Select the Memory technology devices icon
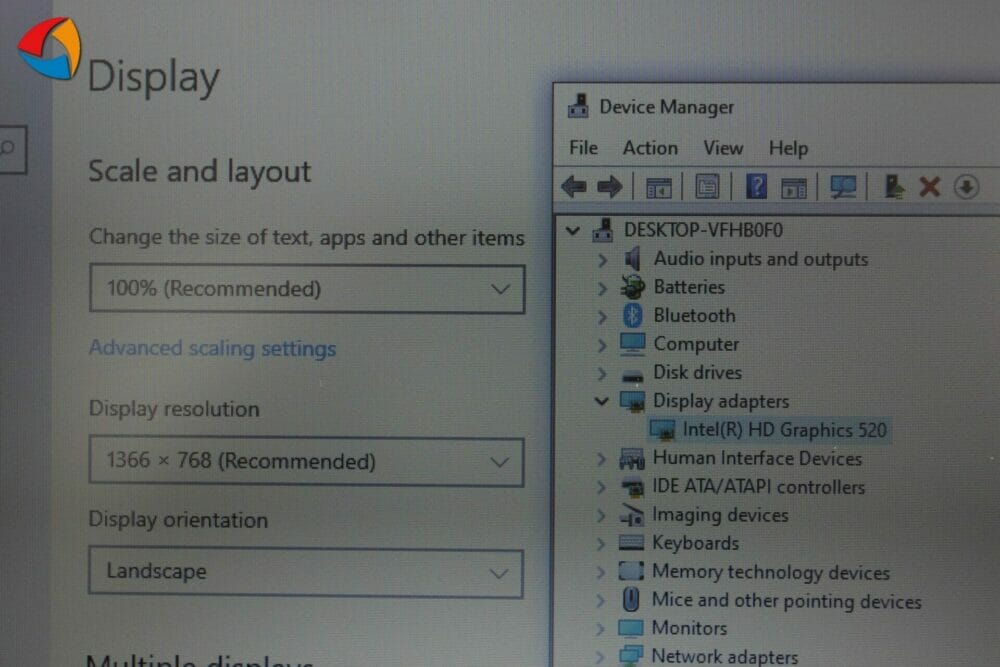The image size is (1000, 667). tap(631, 571)
